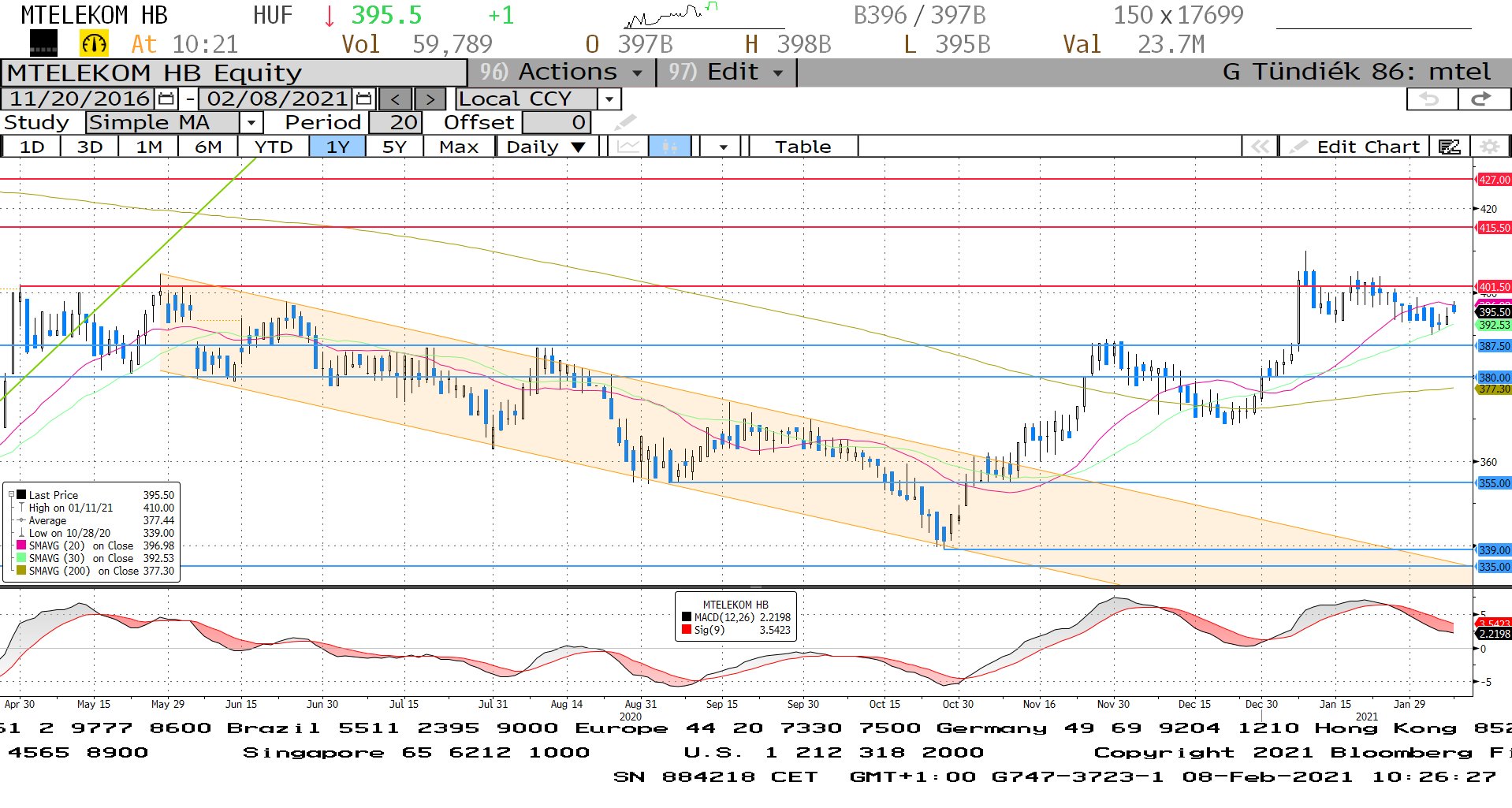Image resolution: width=1512 pixels, height=808 pixels.
Task: Select the 3D range tab
Action: (90, 147)
